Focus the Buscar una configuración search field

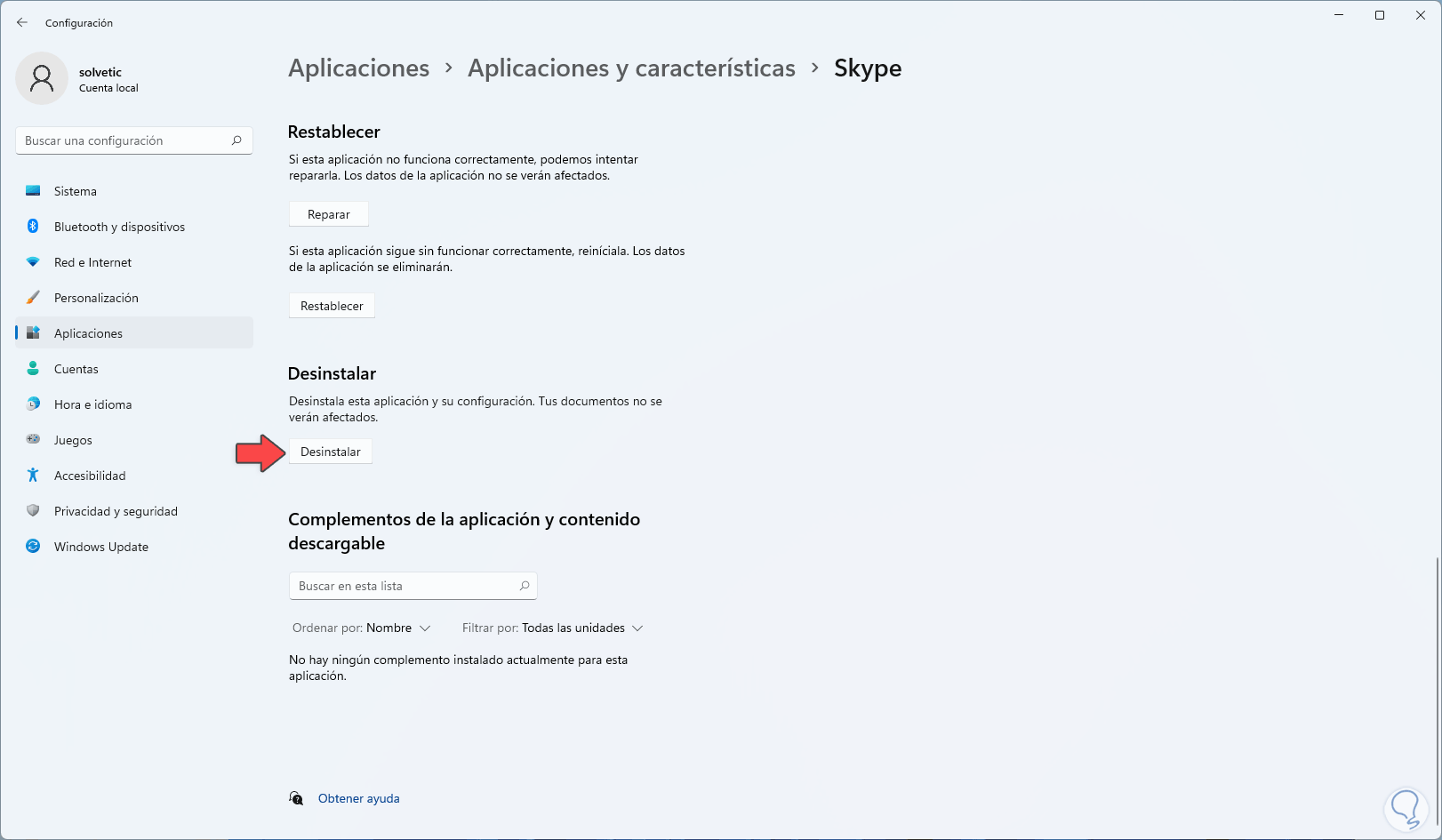134,140
